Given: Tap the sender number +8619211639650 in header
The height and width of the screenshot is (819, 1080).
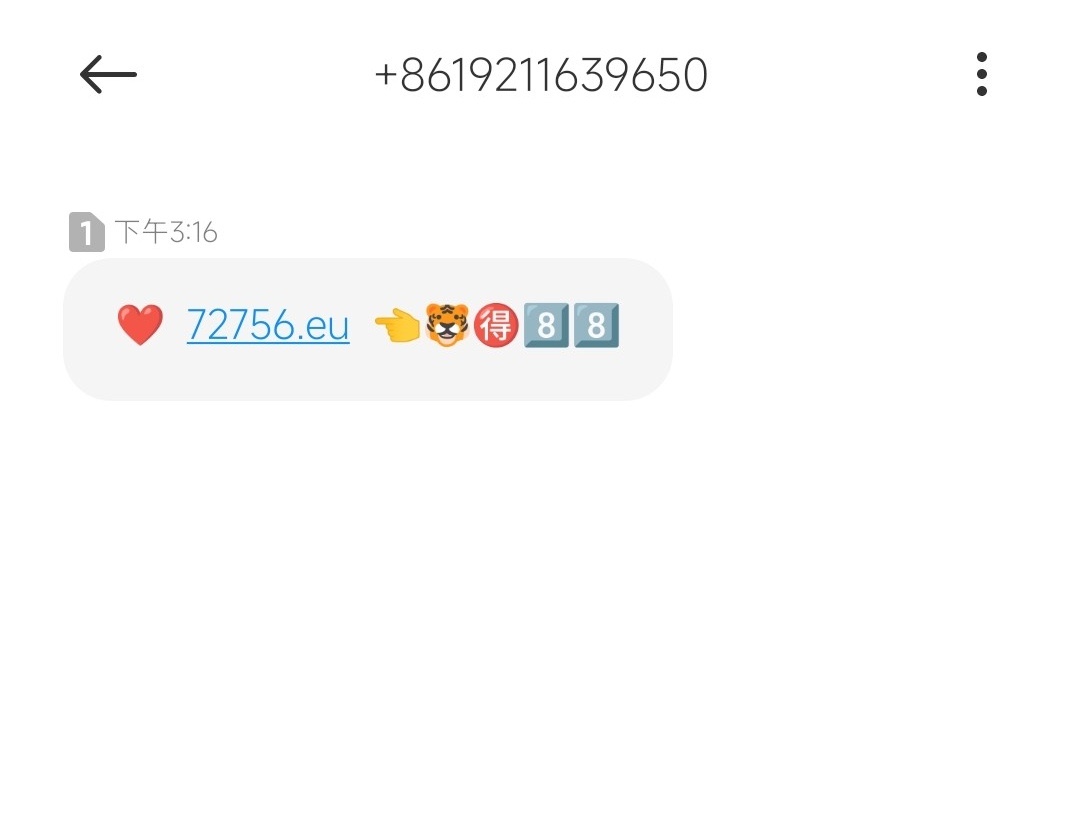Looking at the screenshot, I should point(541,74).
